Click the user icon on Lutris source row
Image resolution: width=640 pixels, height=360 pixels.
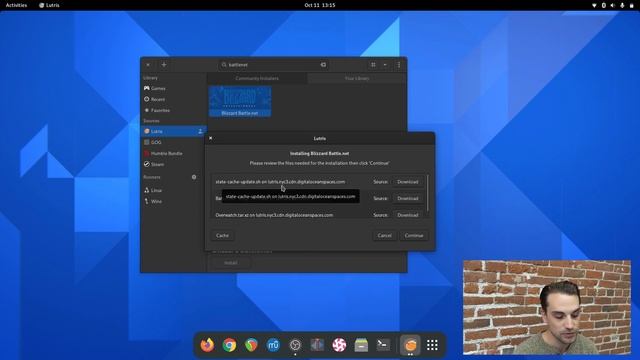(x=200, y=131)
